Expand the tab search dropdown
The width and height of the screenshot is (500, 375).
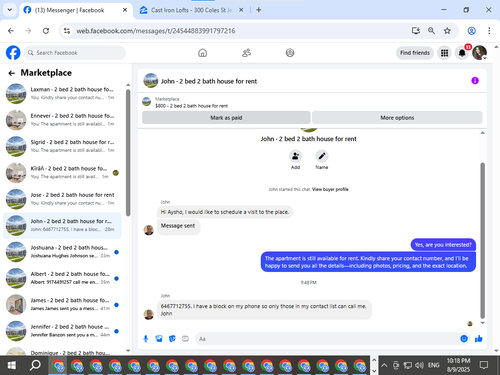coord(10,10)
